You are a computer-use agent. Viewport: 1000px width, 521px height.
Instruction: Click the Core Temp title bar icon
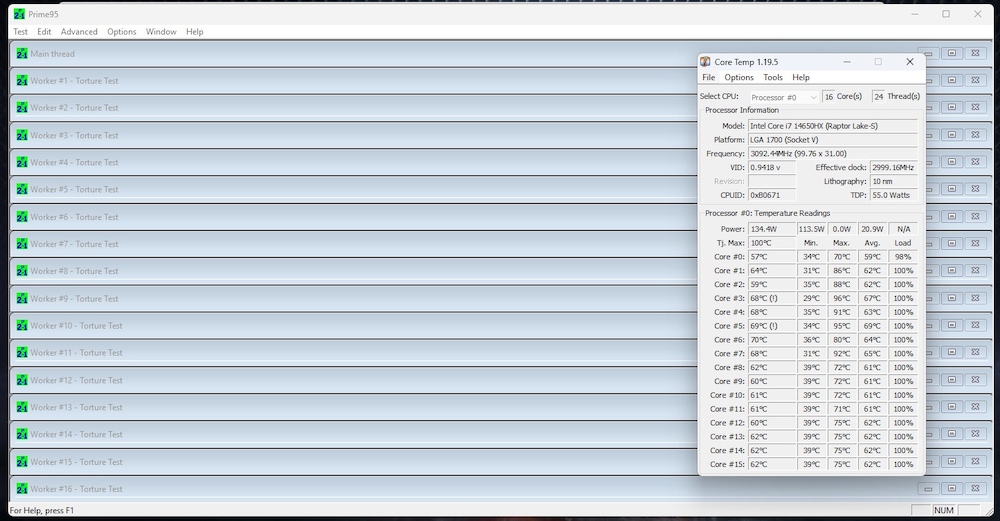click(706, 62)
